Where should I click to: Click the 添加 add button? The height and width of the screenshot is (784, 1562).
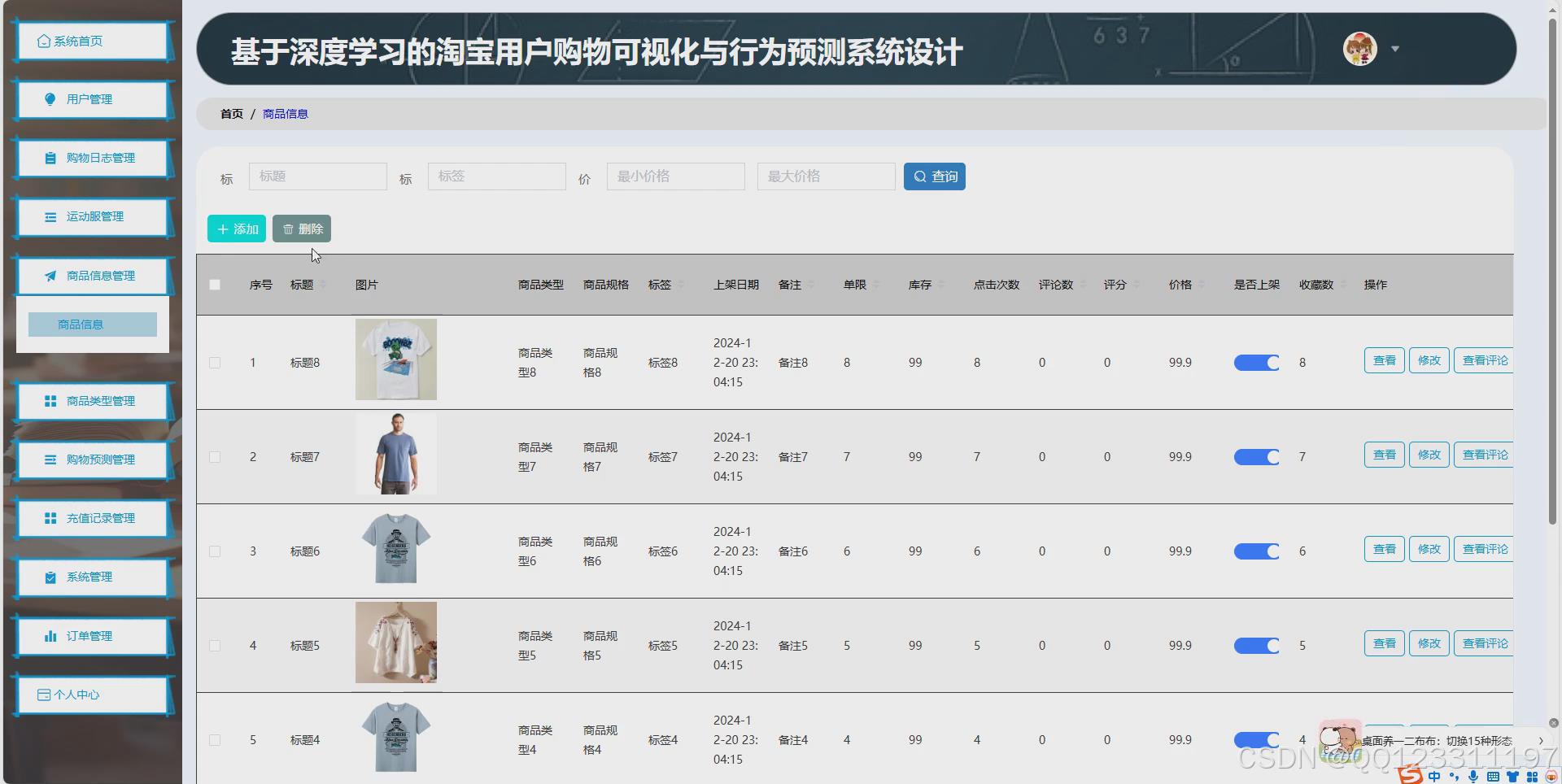[x=237, y=229]
